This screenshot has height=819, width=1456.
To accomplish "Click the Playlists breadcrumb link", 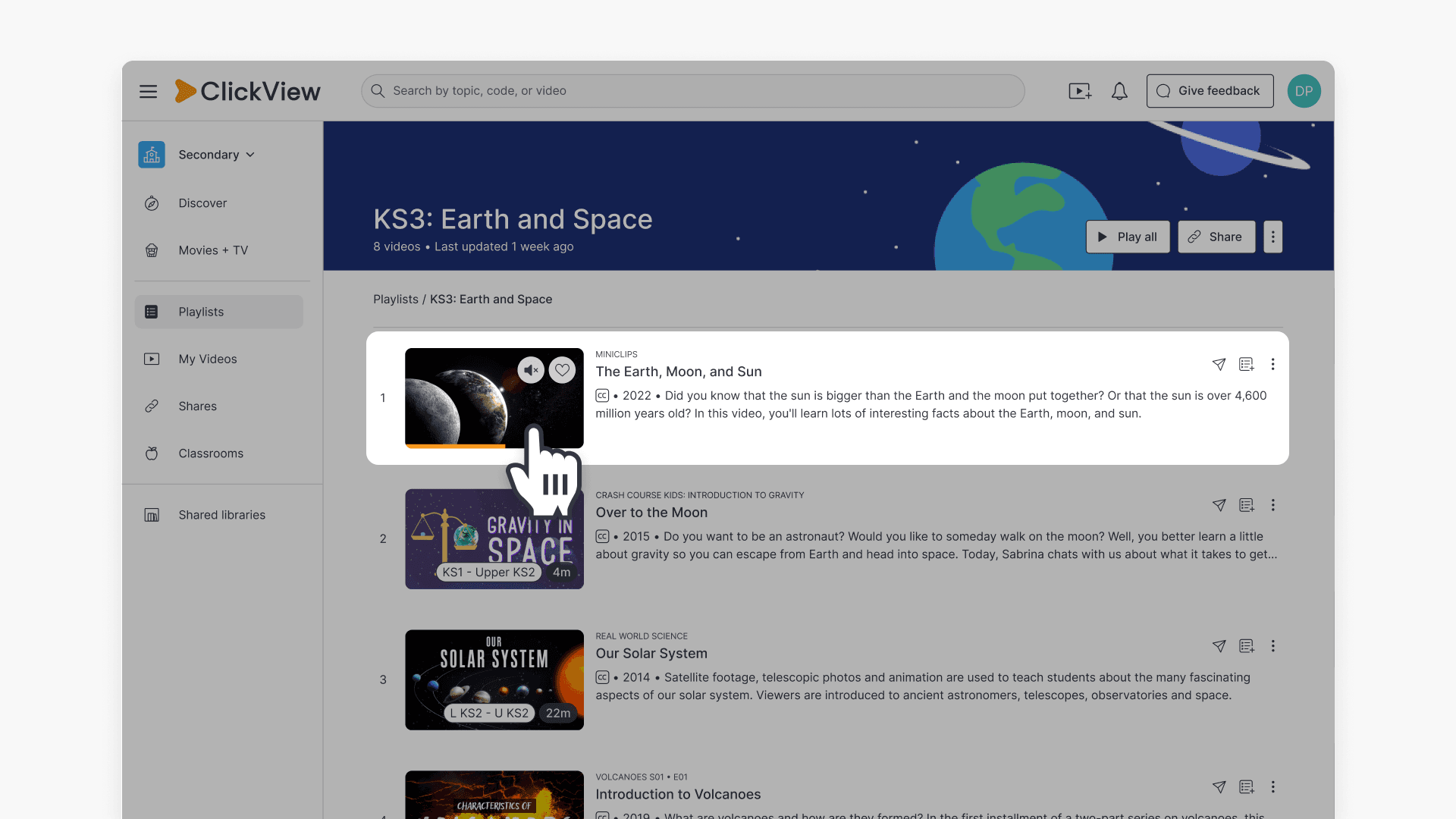I will click(x=395, y=300).
